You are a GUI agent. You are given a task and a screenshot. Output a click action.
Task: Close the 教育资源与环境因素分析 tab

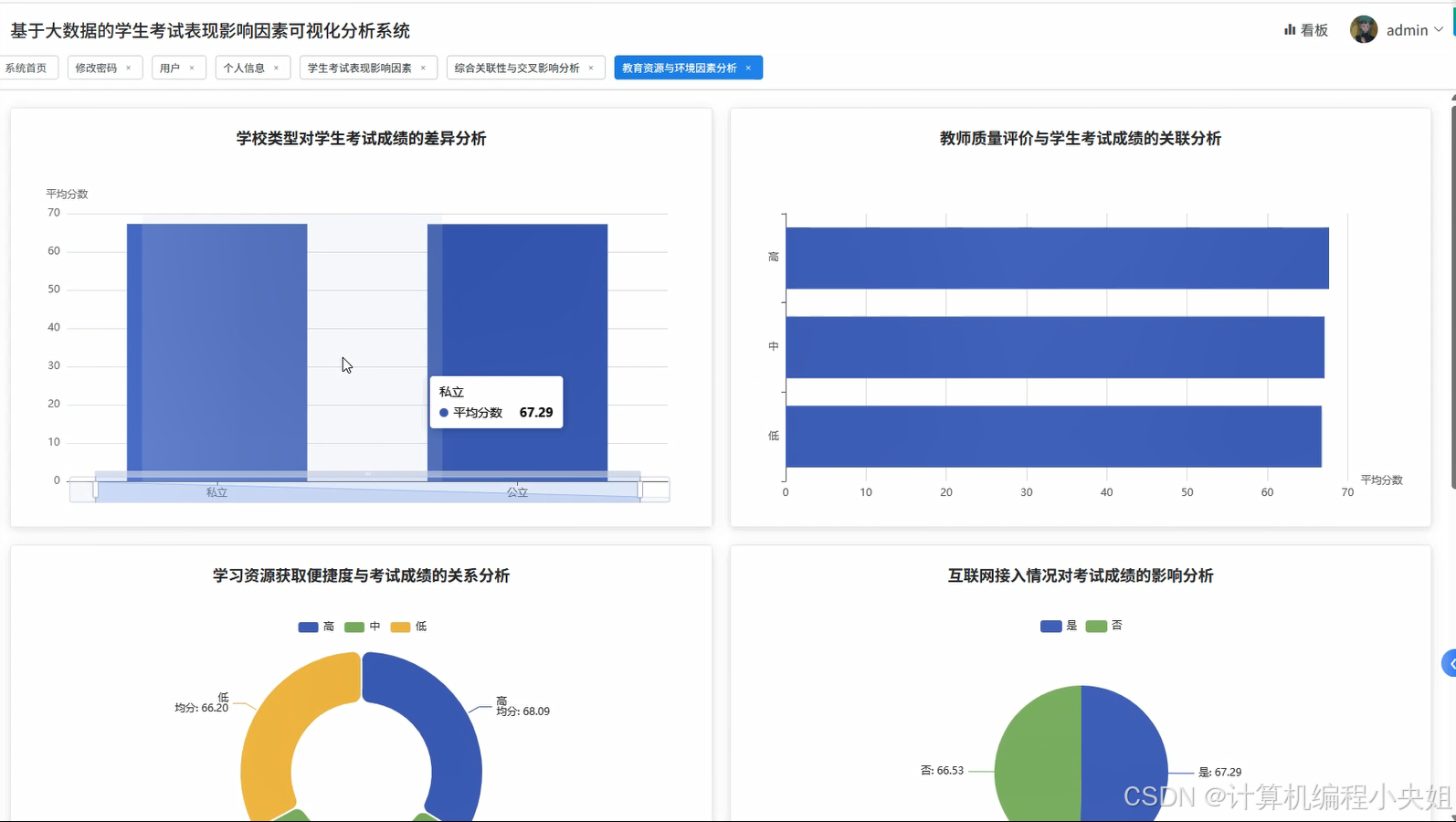[748, 68]
